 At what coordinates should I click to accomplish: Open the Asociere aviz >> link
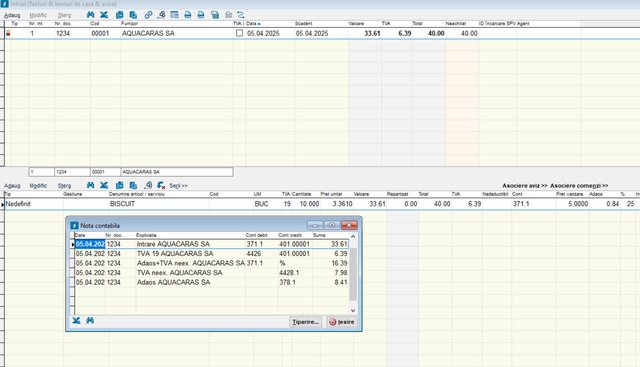(x=524, y=186)
